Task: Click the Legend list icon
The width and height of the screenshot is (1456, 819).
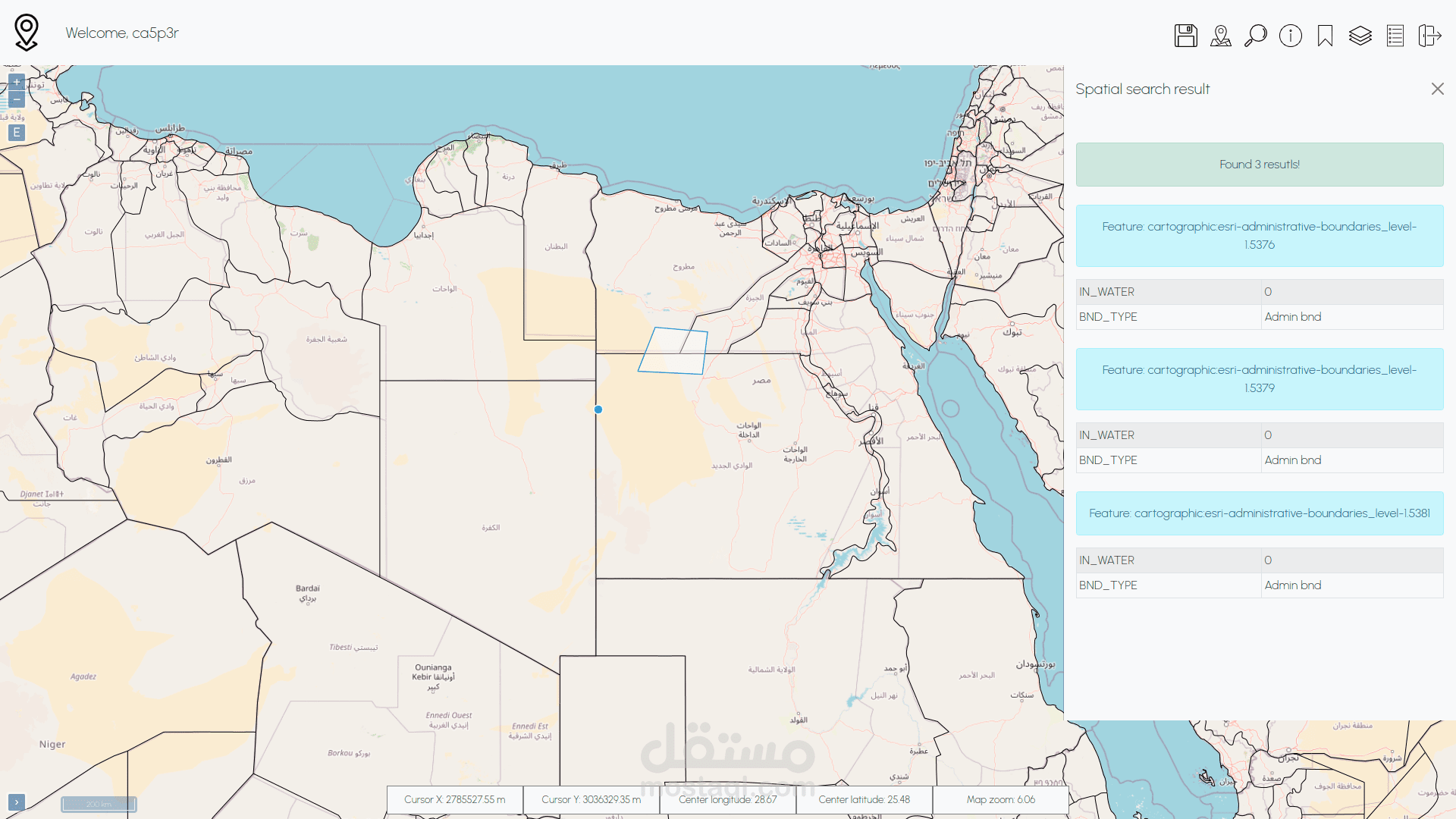Action: (1395, 35)
